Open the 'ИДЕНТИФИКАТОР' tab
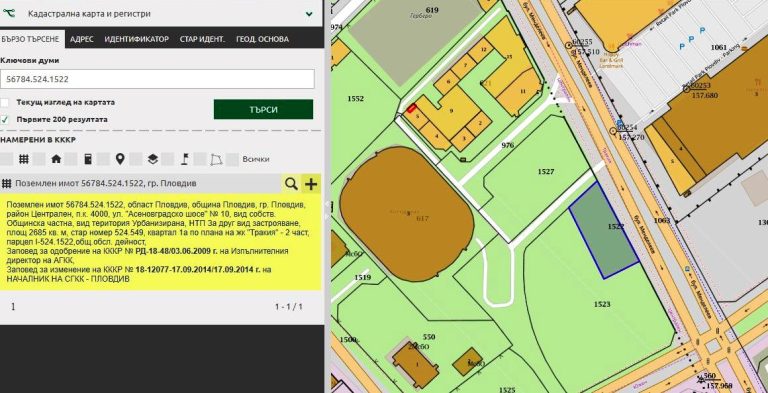 point(136,39)
